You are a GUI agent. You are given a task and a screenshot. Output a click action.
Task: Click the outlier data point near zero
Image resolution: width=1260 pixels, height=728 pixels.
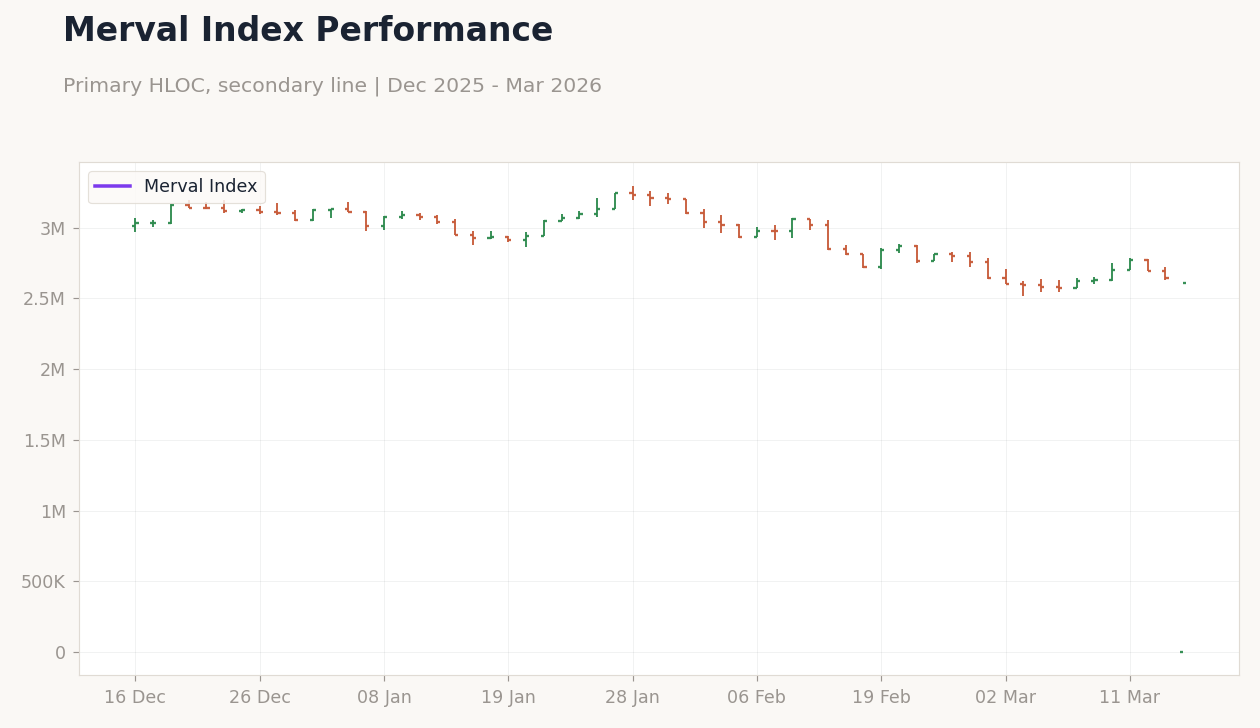point(1181,652)
